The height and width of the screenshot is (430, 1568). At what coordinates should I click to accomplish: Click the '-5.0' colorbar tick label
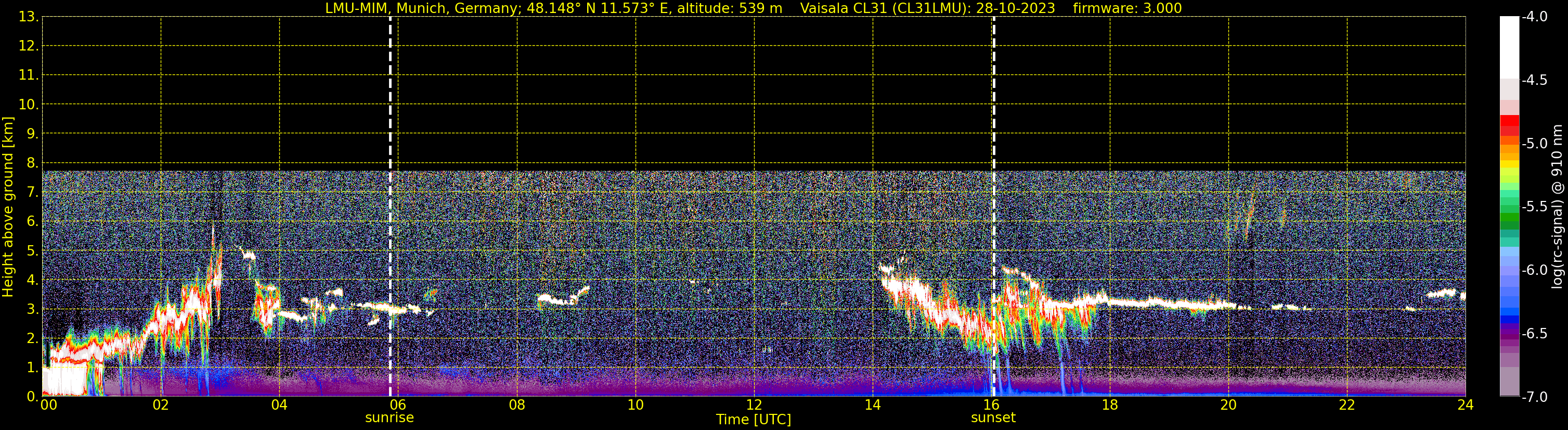tap(1534, 144)
